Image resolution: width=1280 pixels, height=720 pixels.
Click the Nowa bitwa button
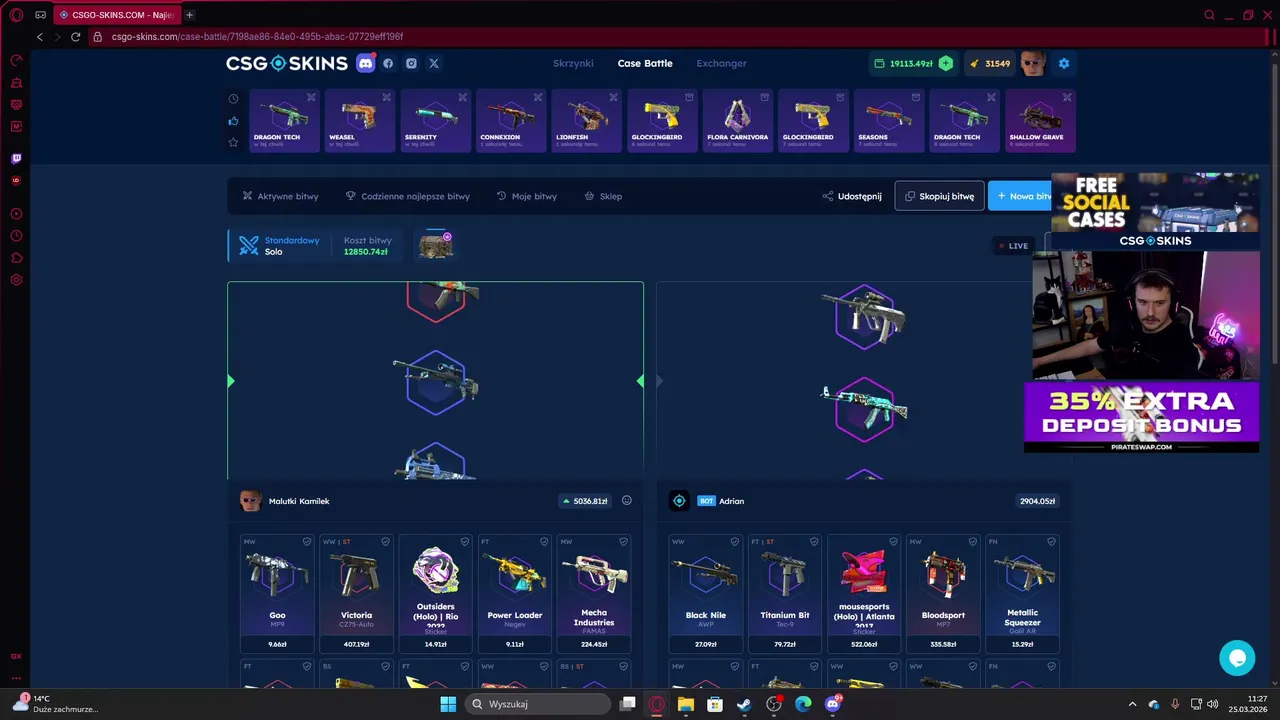(x=1022, y=196)
